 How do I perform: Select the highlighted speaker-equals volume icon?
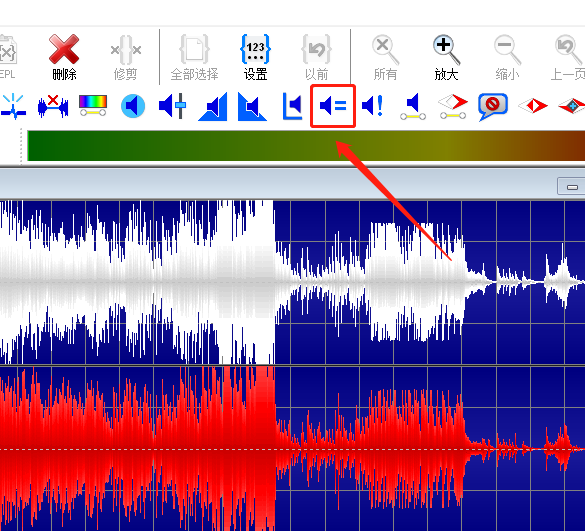[x=333, y=106]
